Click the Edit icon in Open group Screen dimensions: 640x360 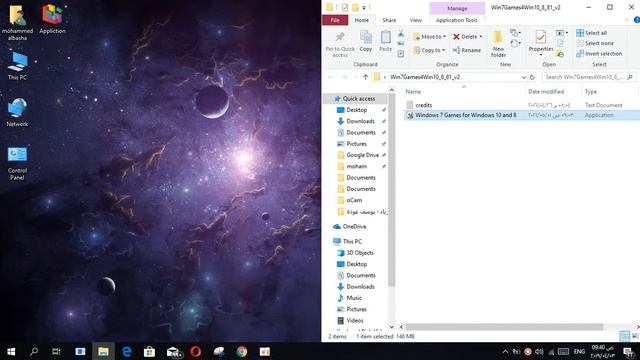tap(560, 43)
